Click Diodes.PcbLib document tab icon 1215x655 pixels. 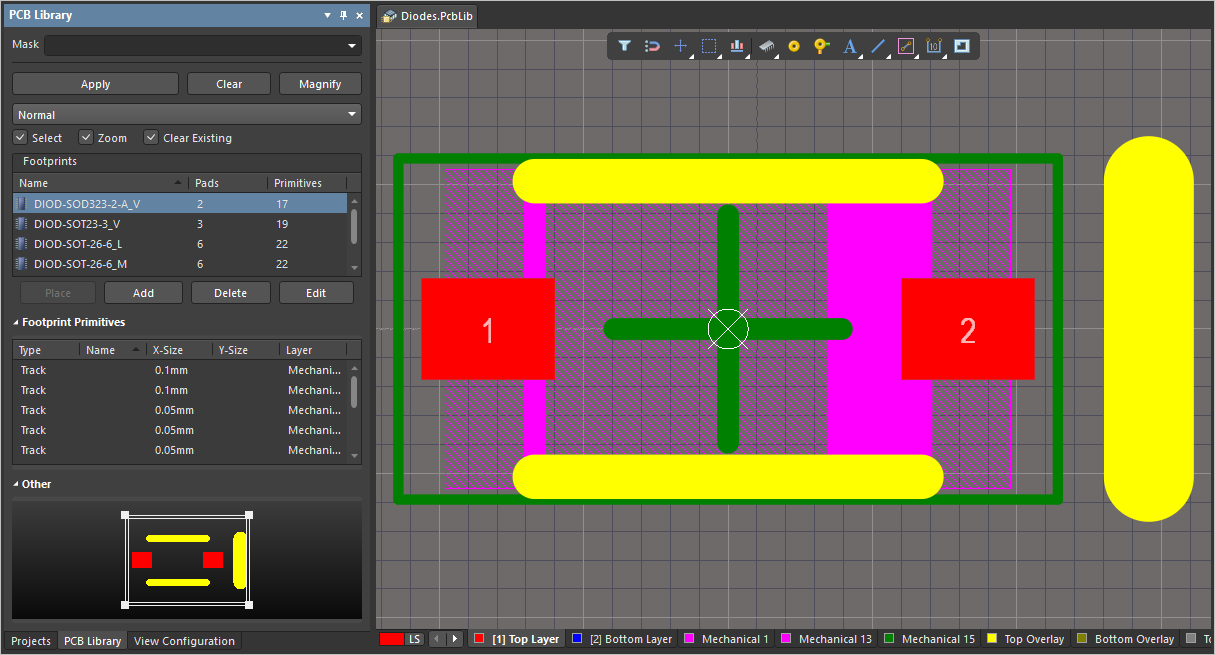[x=389, y=17]
